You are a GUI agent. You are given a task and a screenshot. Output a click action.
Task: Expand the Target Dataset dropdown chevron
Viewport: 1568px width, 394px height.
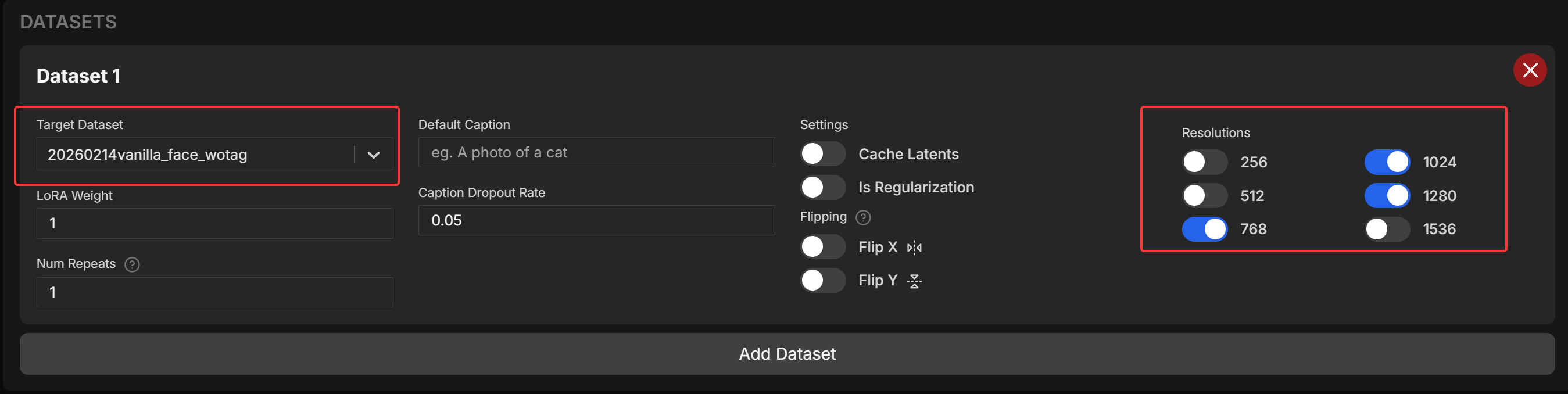click(374, 155)
